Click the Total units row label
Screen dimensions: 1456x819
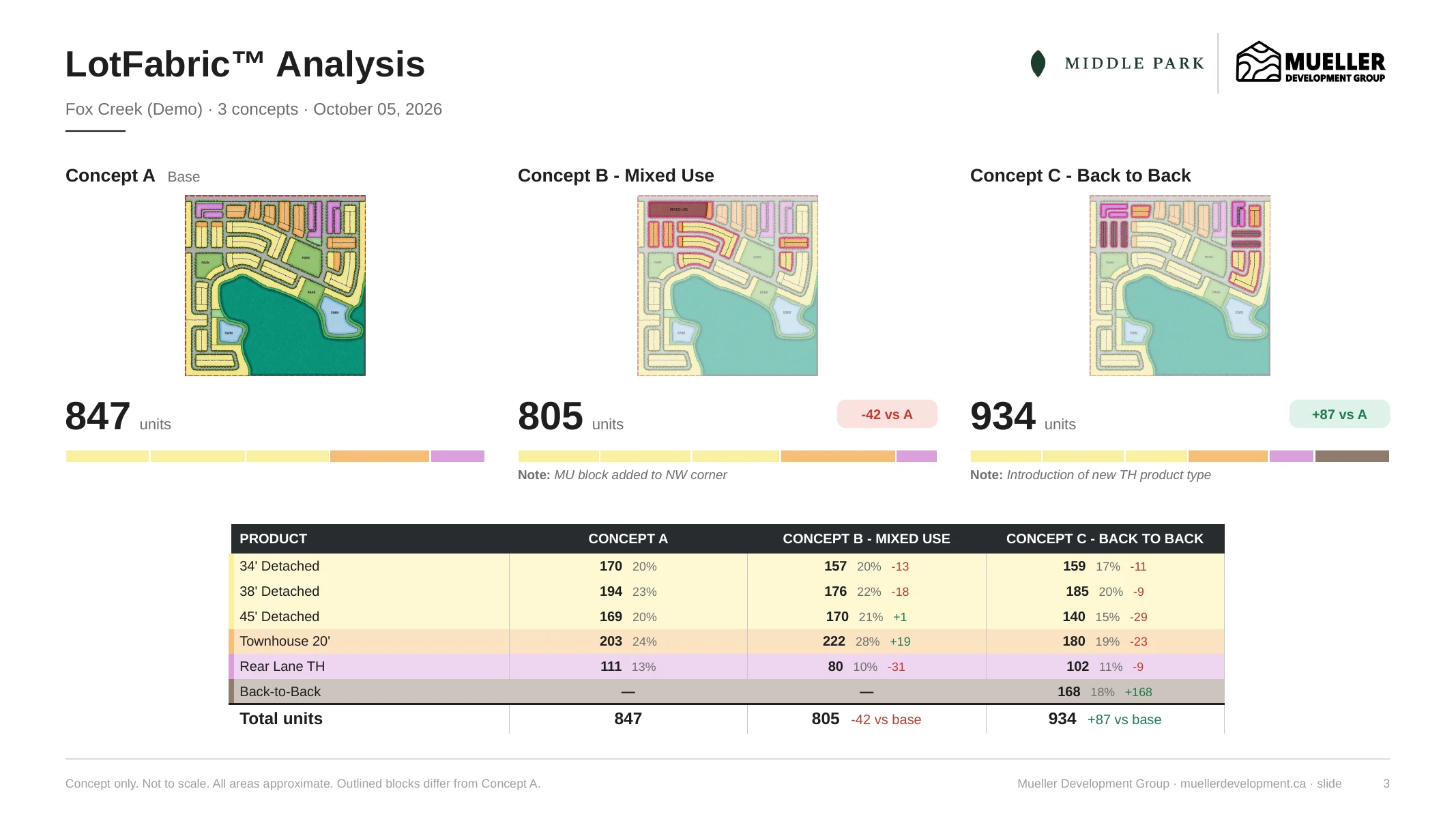point(281,719)
